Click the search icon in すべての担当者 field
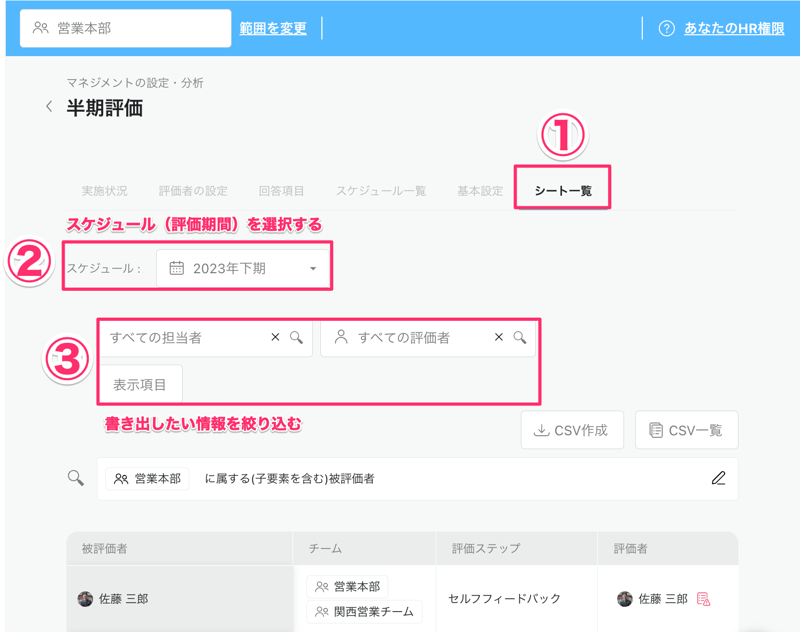 tap(296, 338)
